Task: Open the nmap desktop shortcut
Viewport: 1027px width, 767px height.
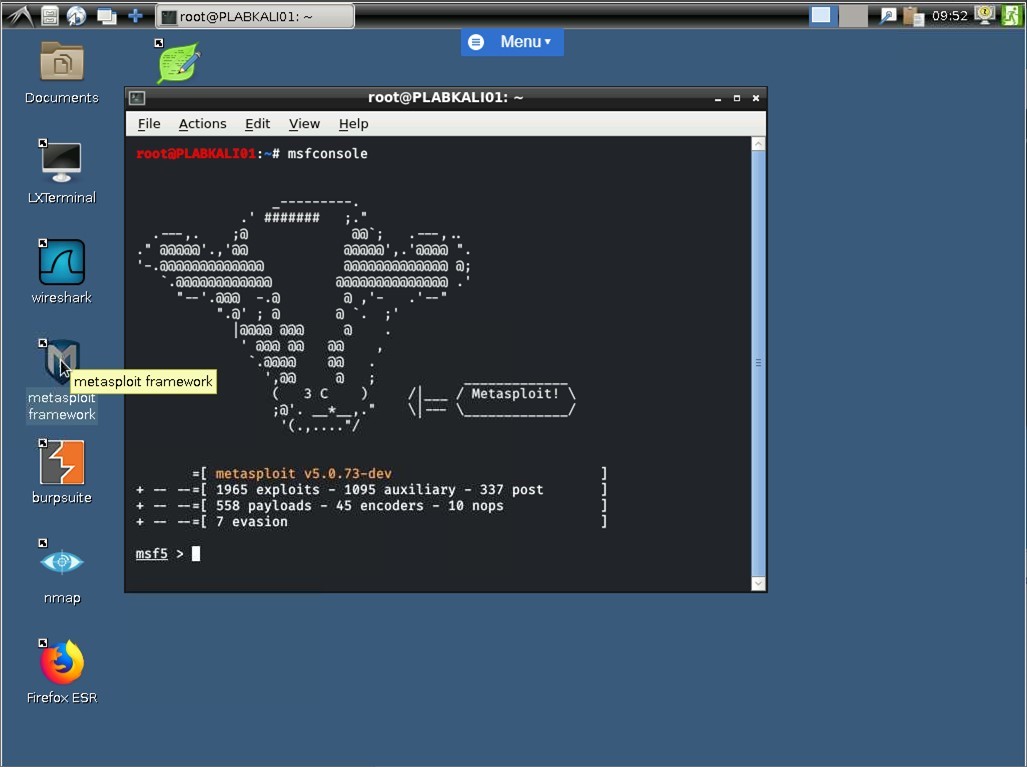Action: (61, 563)
